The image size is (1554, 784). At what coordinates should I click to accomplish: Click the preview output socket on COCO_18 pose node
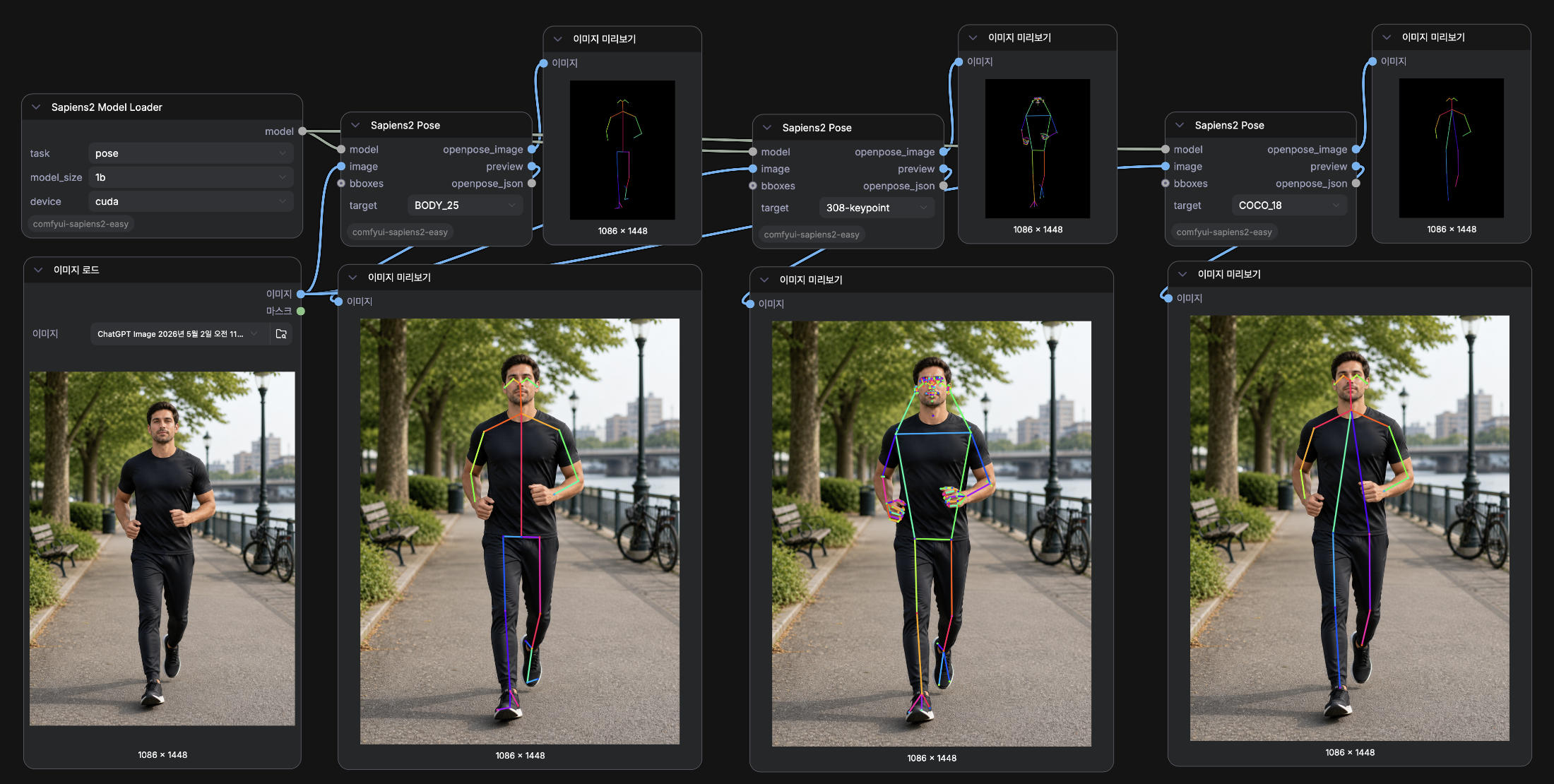(x=1356, y=167)
